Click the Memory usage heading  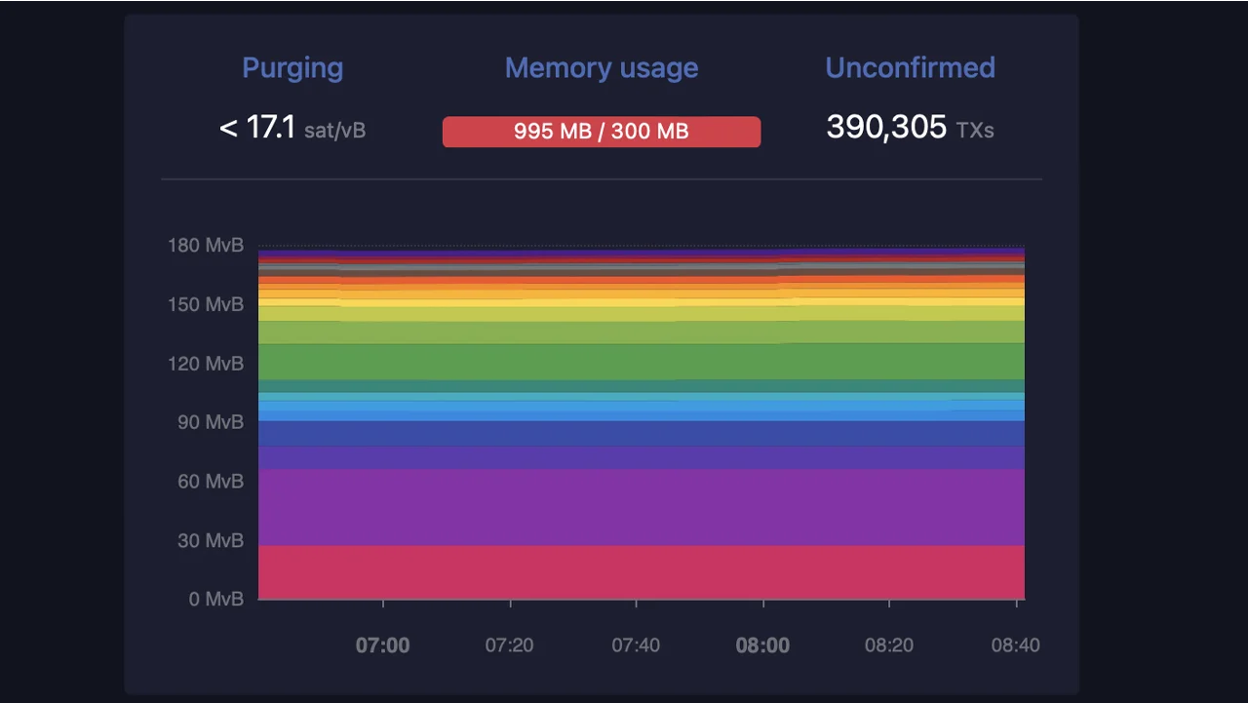601,68
